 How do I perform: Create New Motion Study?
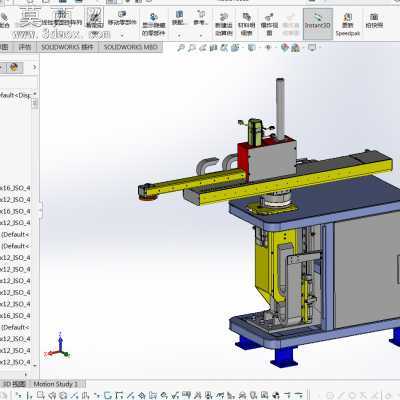(224, 24)
